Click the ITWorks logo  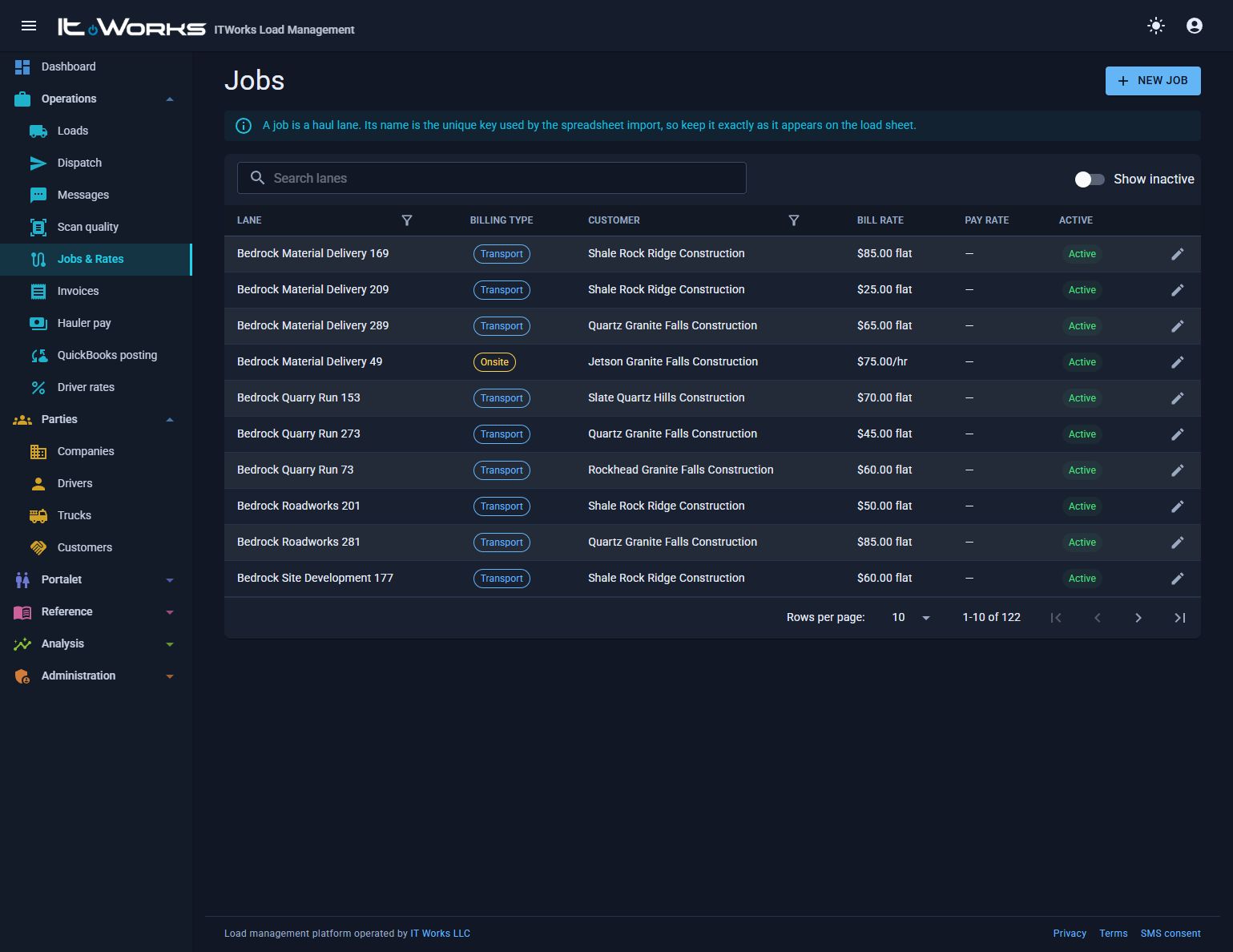131,27
